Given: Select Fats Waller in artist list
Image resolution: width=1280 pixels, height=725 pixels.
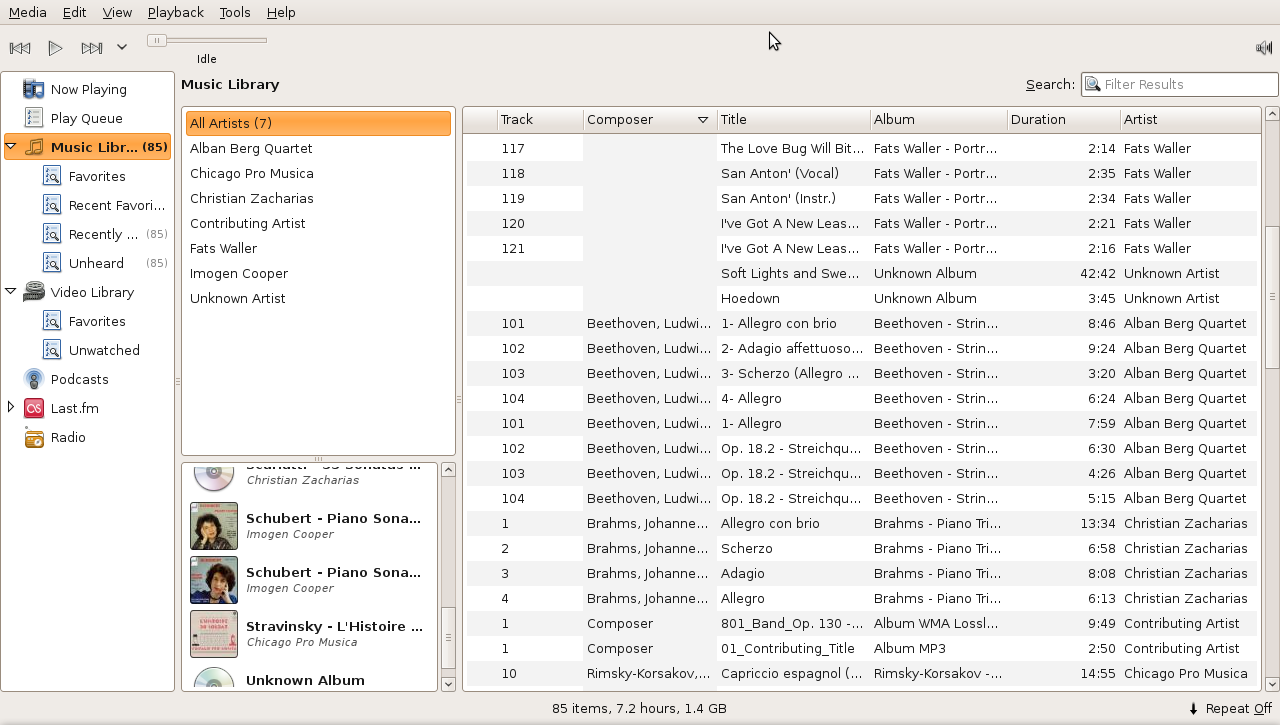Looking at the screenshot, I should [223, 248].
